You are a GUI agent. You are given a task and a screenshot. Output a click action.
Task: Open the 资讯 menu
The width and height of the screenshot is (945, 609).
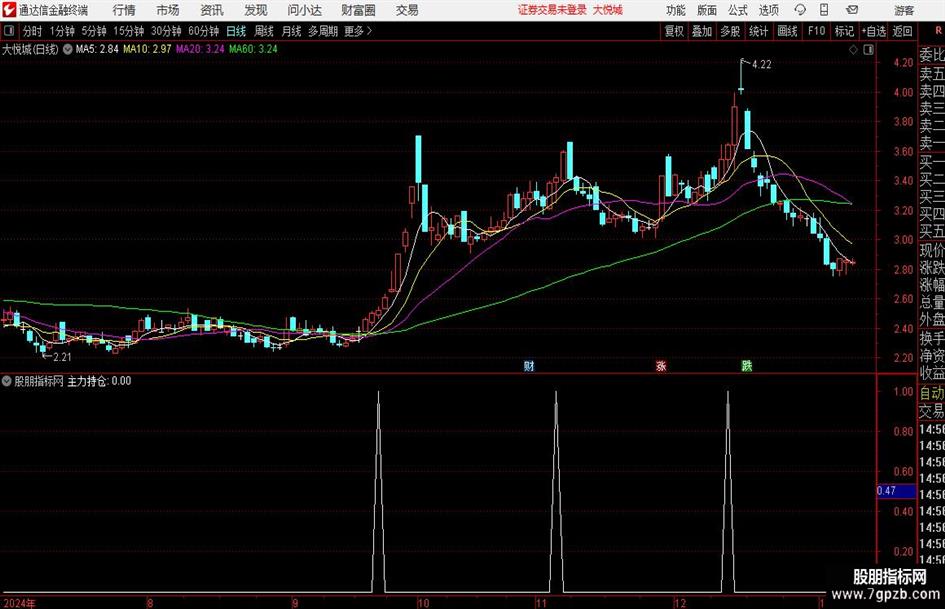coord(212,10)
